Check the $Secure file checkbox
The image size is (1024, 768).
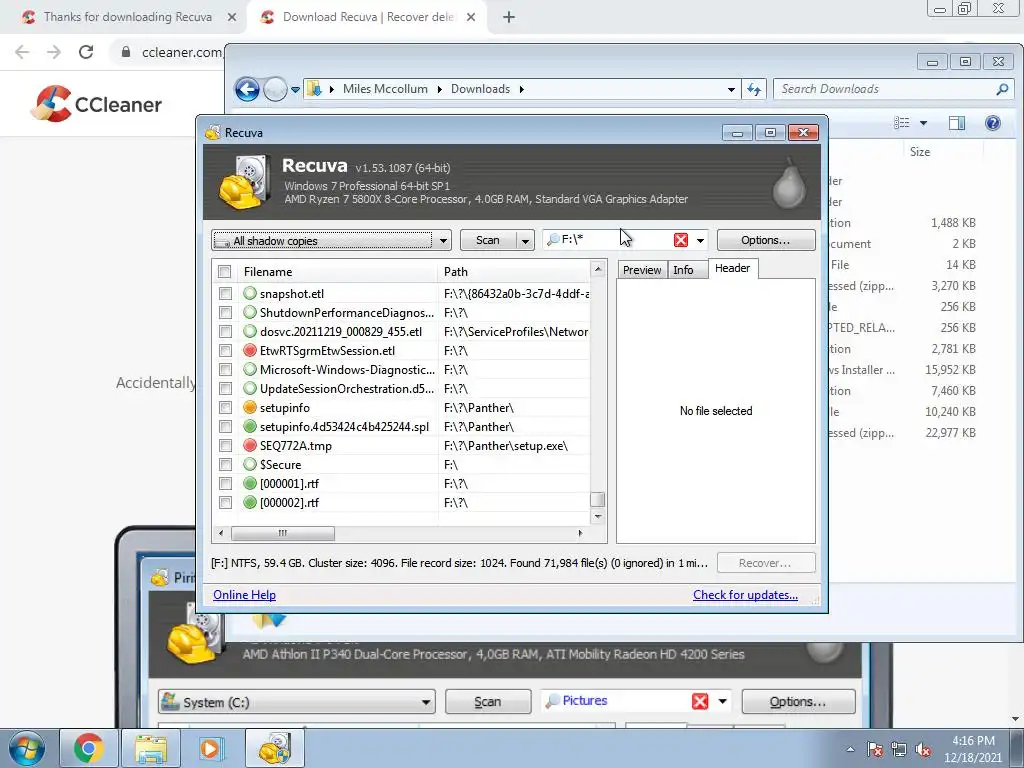(225, 464)
